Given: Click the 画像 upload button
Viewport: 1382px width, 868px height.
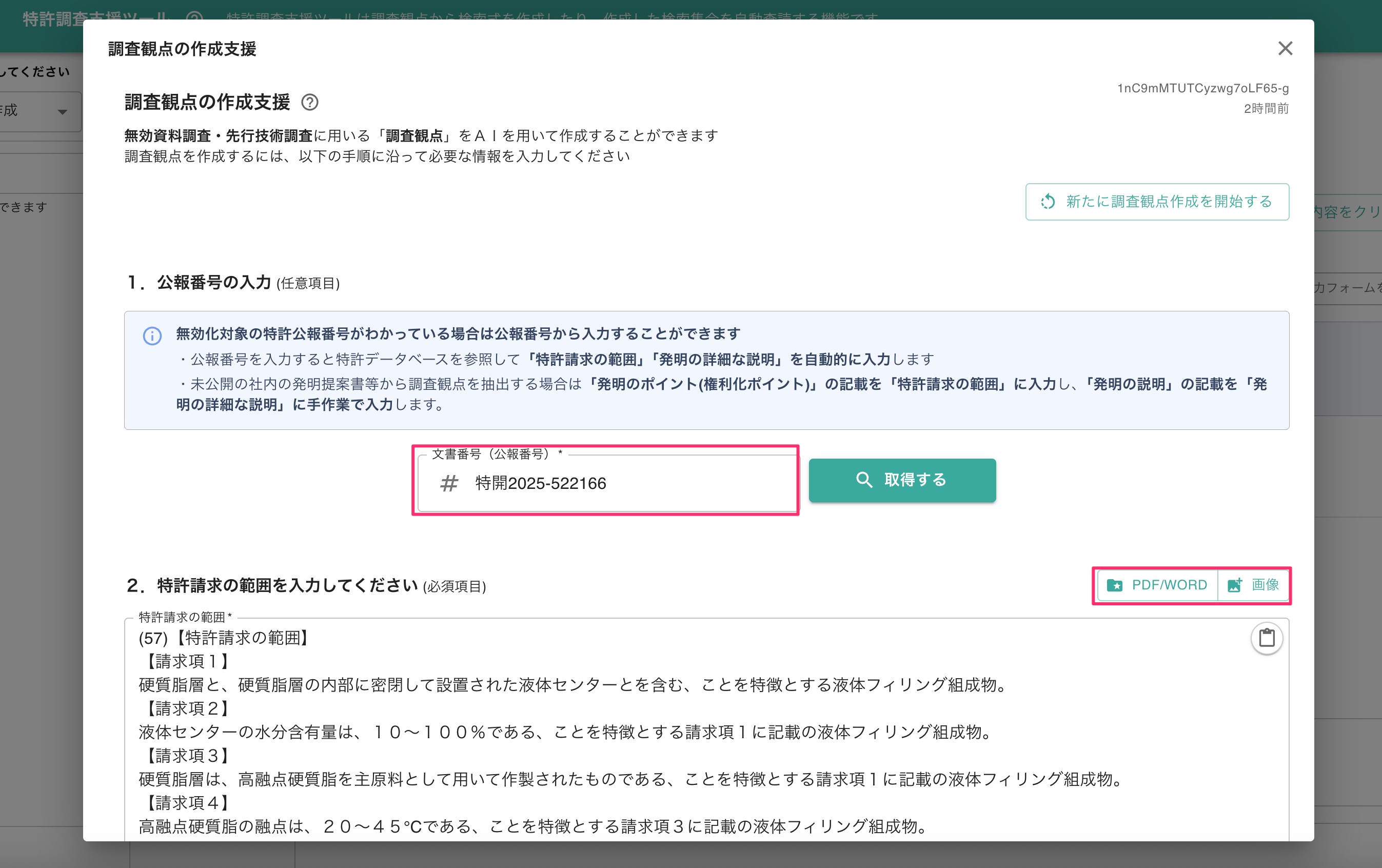Looking at the screenshot, I should 1253,585.
